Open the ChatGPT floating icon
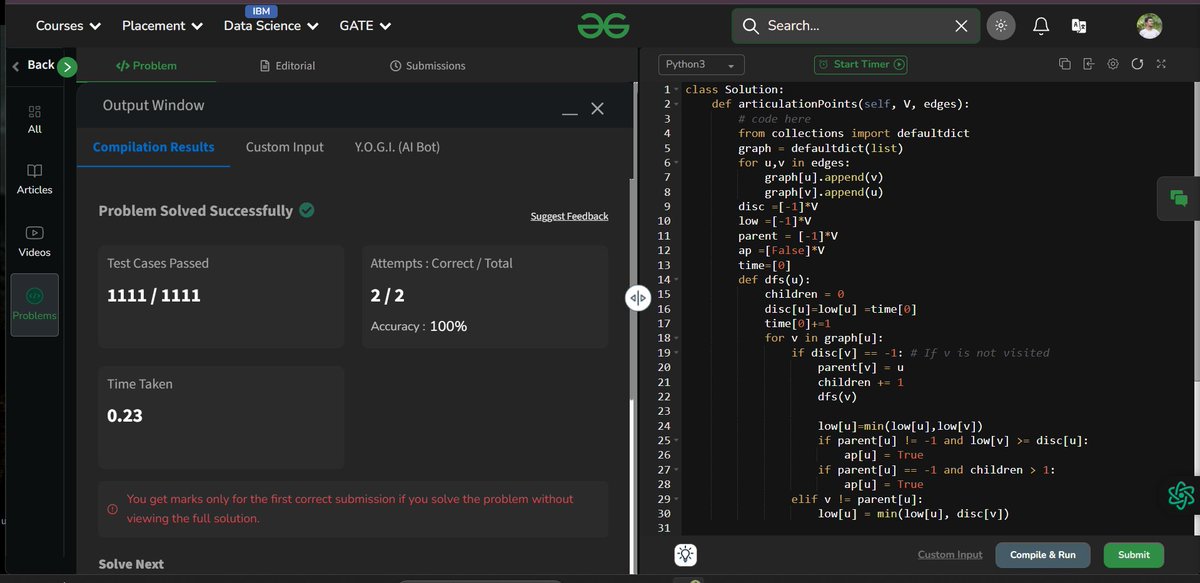The height and width of the screenshot is (583, 1200). pyautogui.click(x=1182, y=494)
